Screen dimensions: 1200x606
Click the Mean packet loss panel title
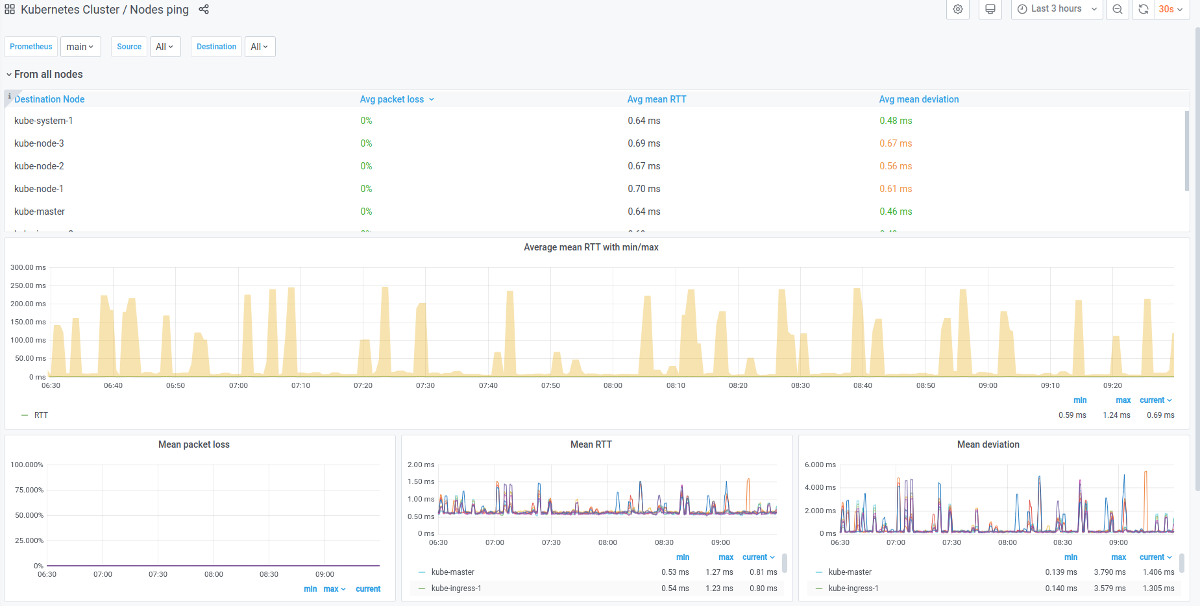click(194, 444)
